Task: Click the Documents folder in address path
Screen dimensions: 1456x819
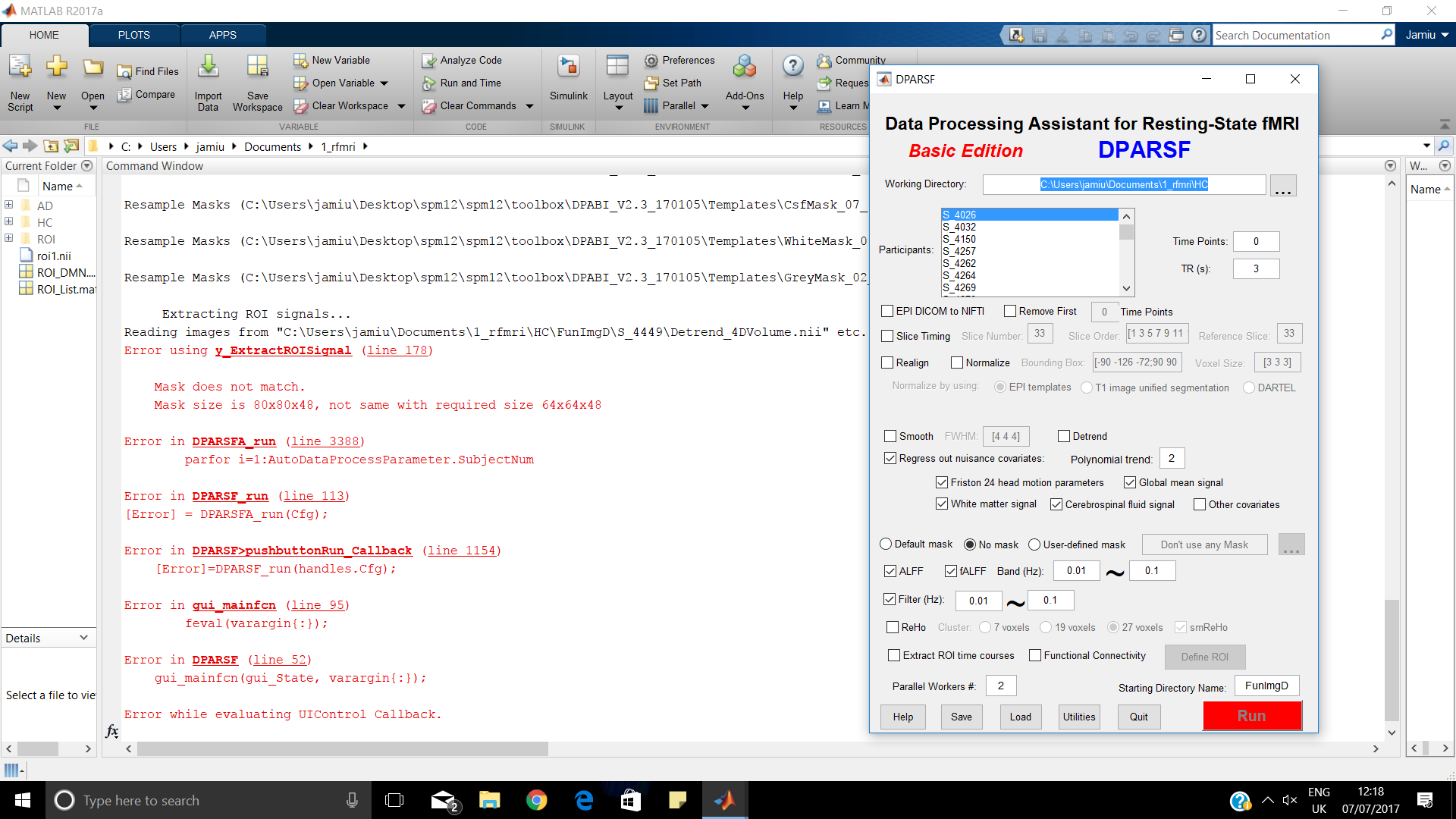Action: point(272,146)
